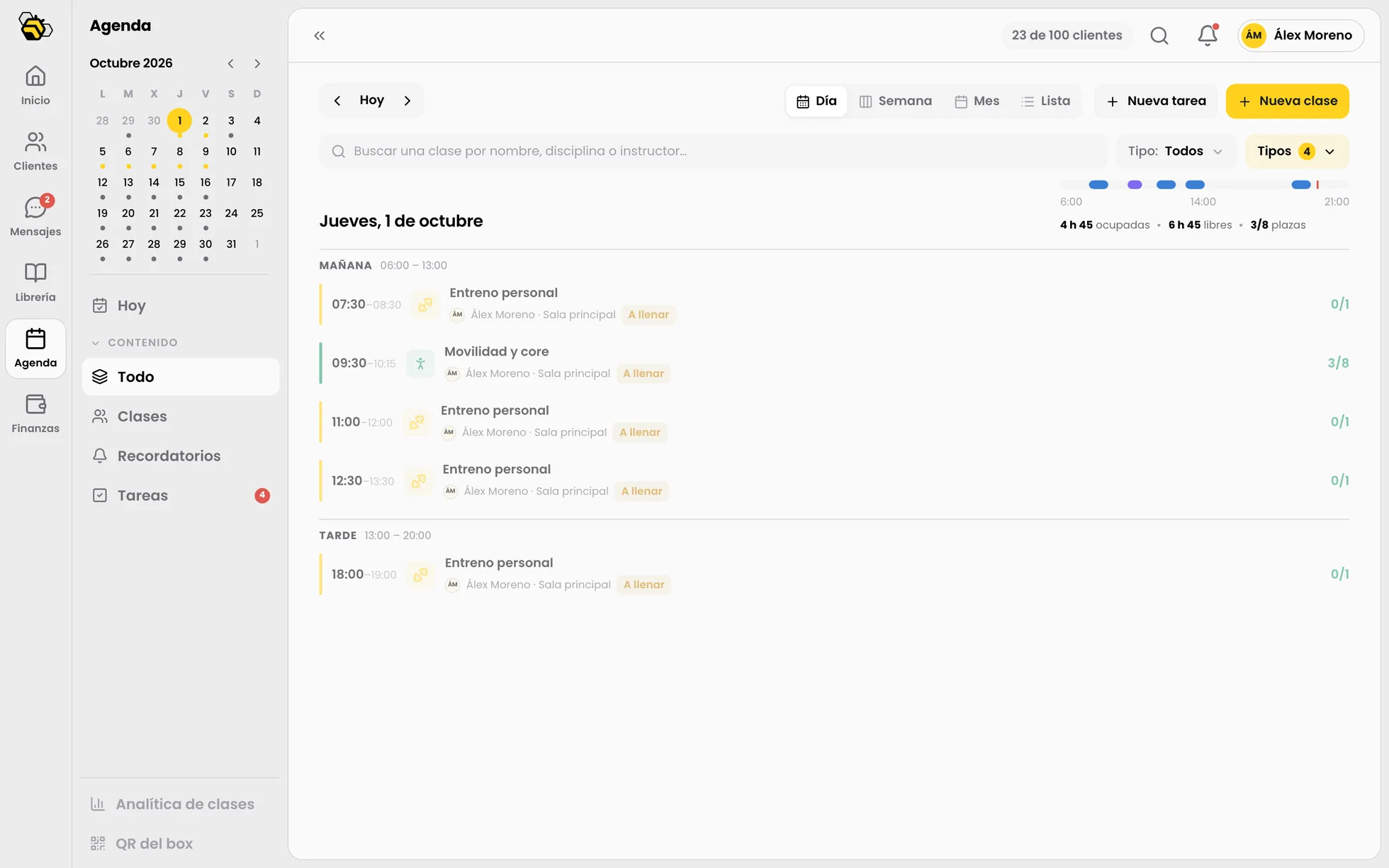Switch to Lista view
This screenshot has width=1389, height=868.
[x=1046, y=101]
